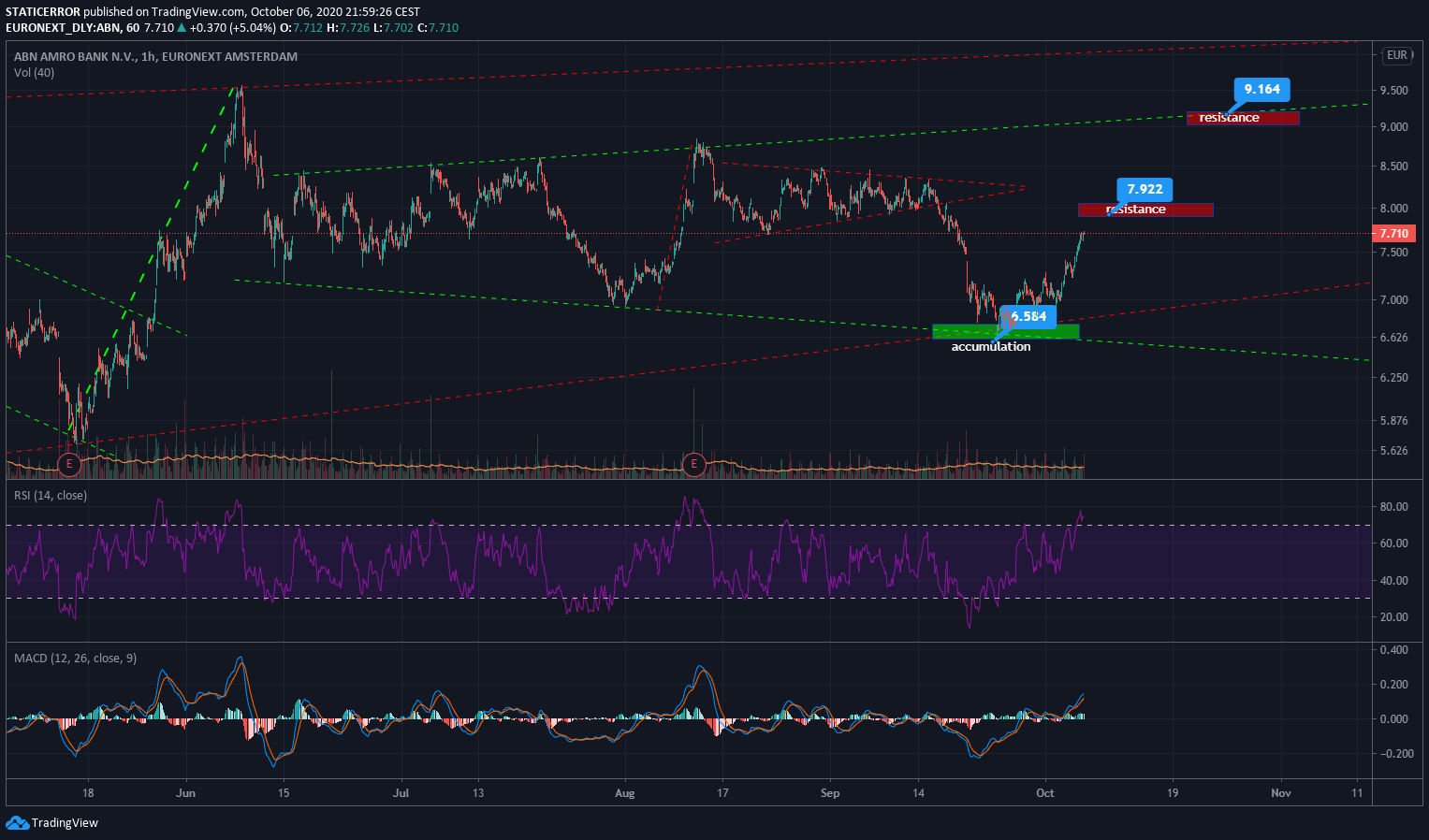Select 'Sep' on the time axis

(830, 793)
